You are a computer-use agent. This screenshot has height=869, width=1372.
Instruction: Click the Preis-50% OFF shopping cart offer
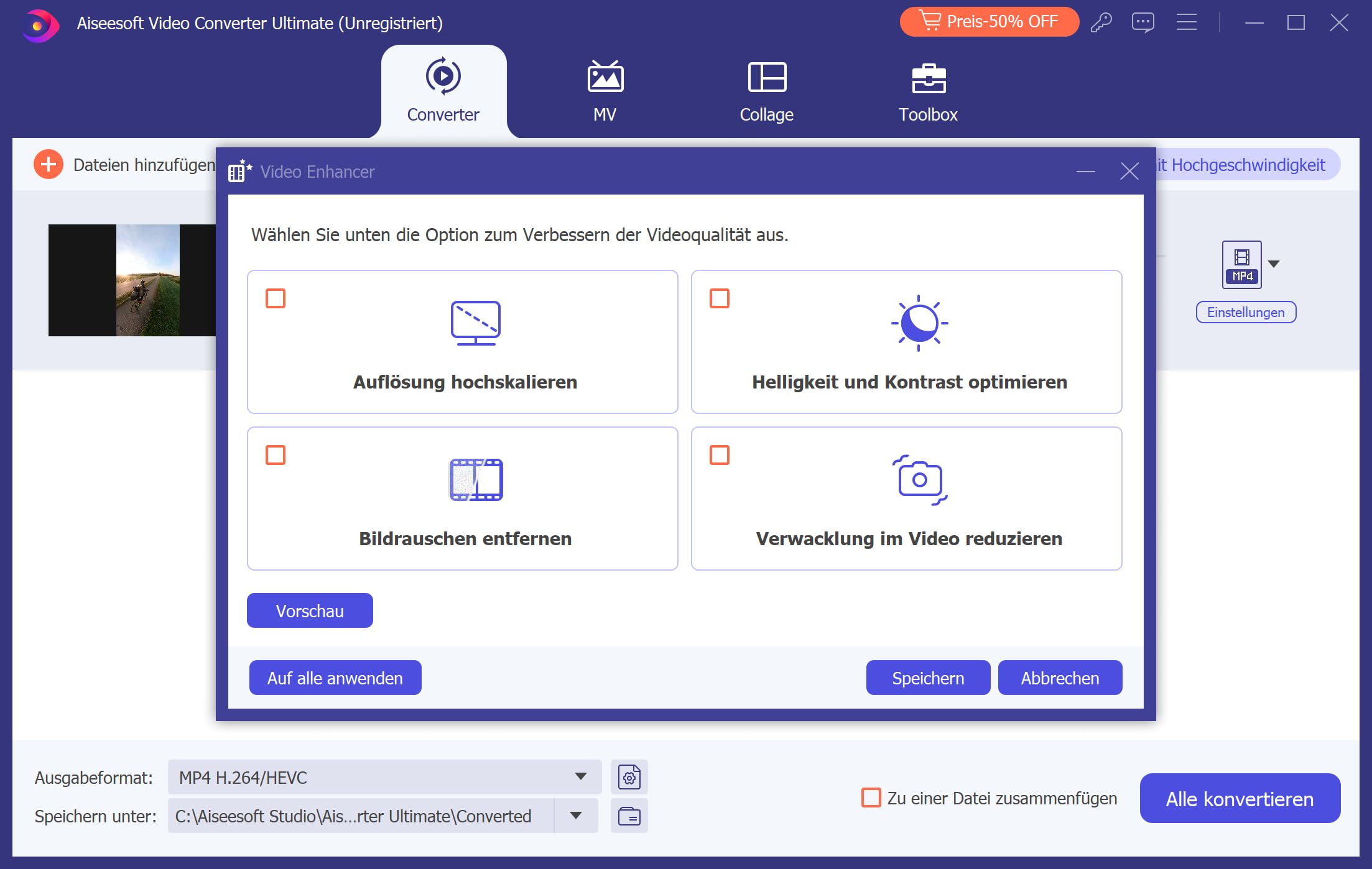click(989, 22)
